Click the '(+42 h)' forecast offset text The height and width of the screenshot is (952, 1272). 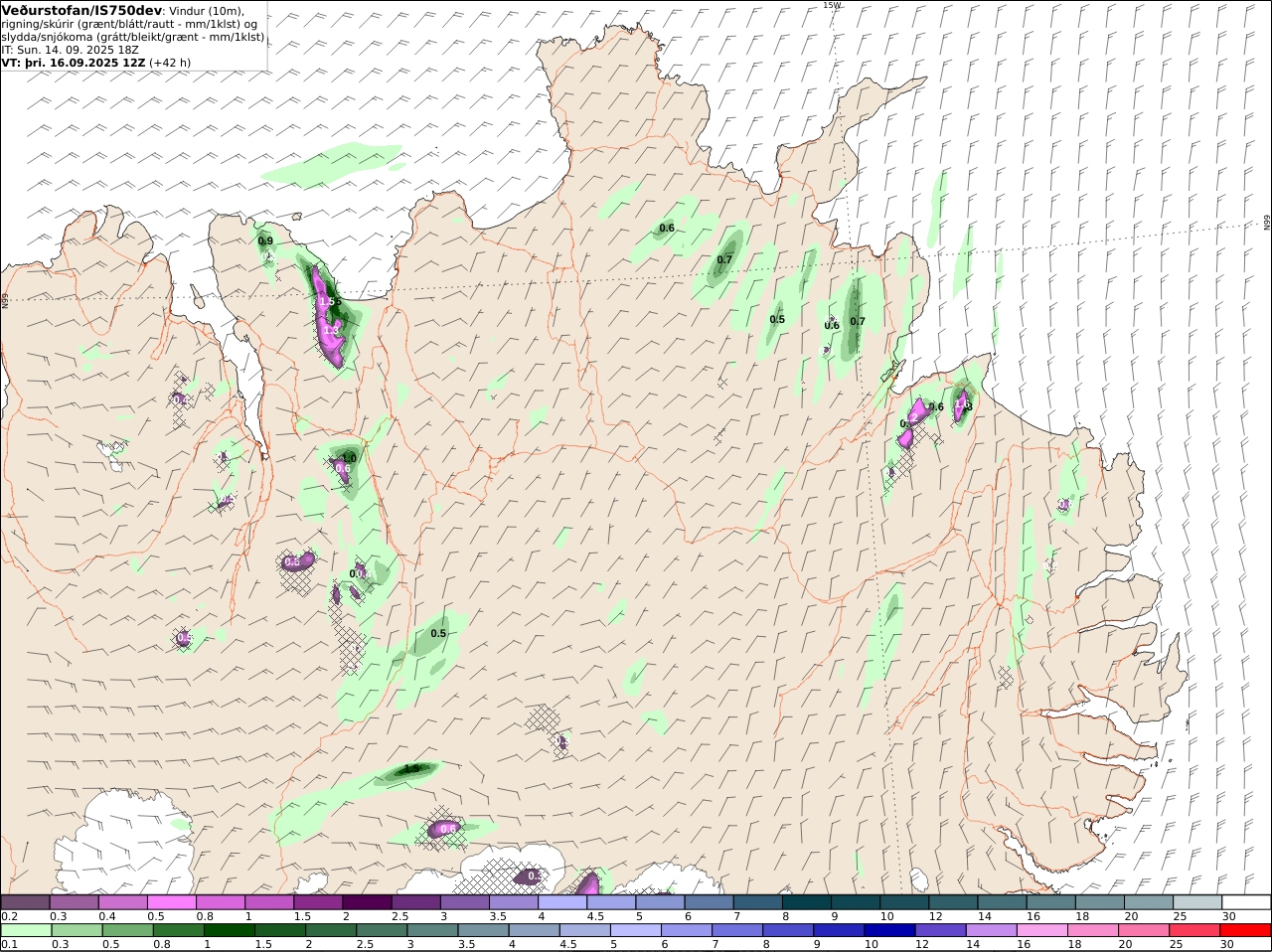point(170,63)
